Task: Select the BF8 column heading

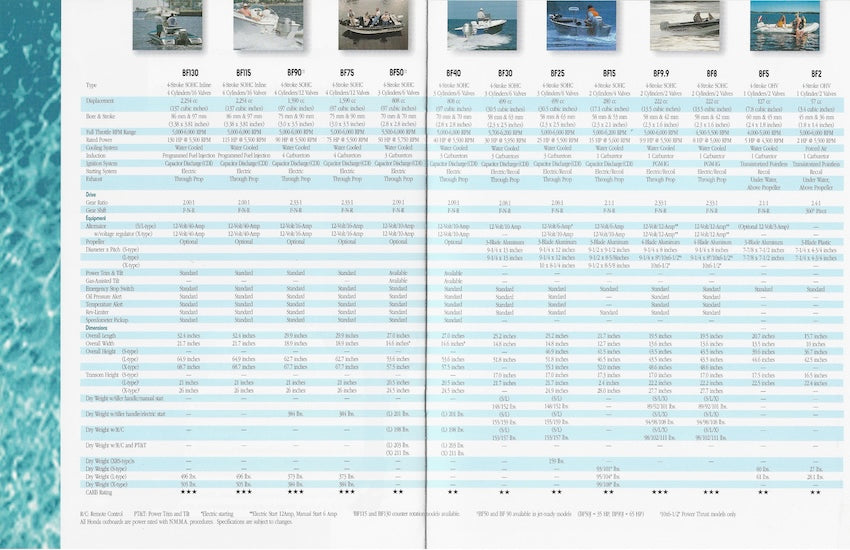Action: 712,73
